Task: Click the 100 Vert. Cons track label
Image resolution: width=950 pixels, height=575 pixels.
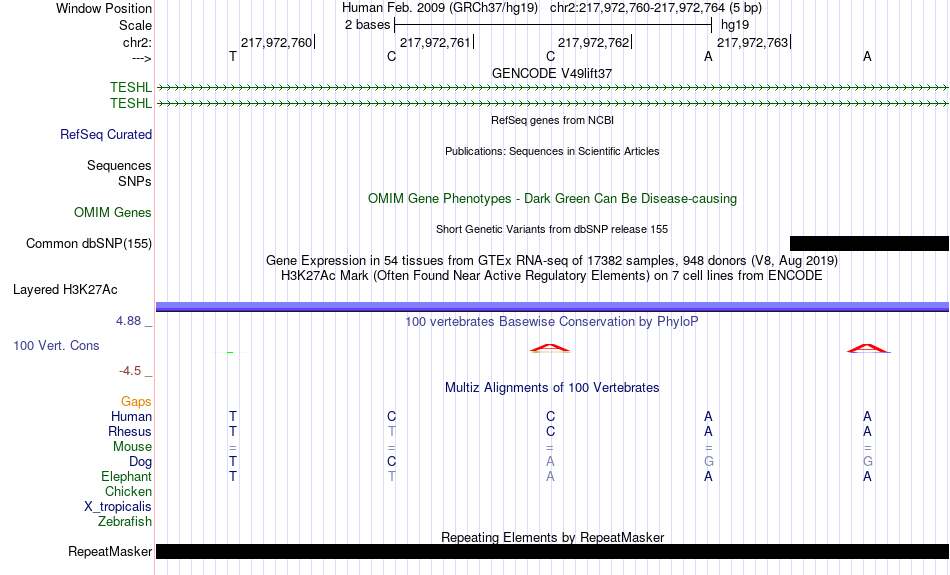Action: click(56, 345)
